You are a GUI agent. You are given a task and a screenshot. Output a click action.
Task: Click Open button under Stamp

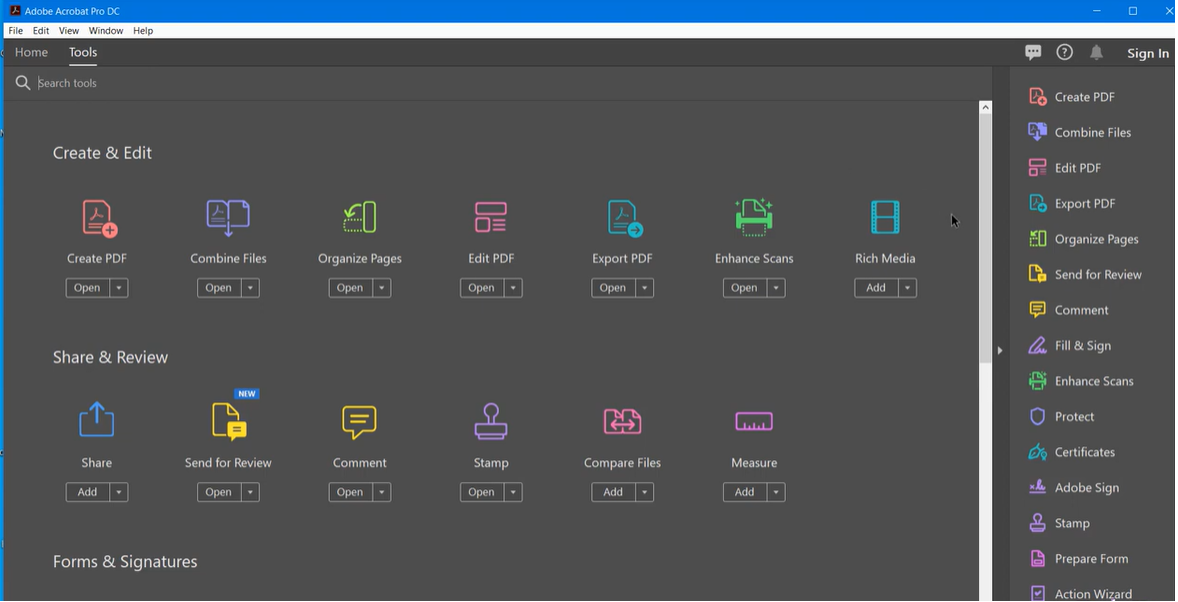point(482,492)
